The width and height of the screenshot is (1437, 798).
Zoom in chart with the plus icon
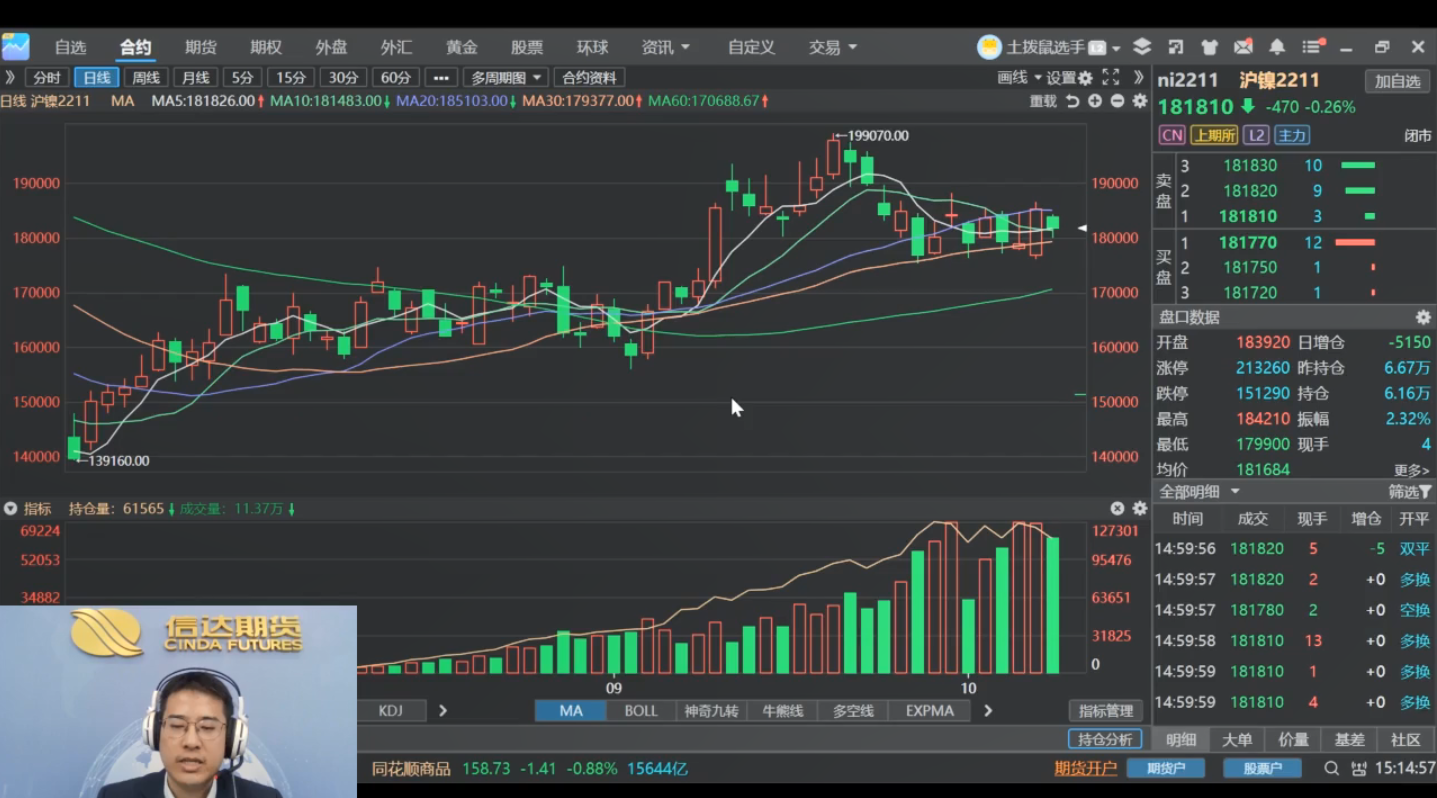coord(1095,101)
